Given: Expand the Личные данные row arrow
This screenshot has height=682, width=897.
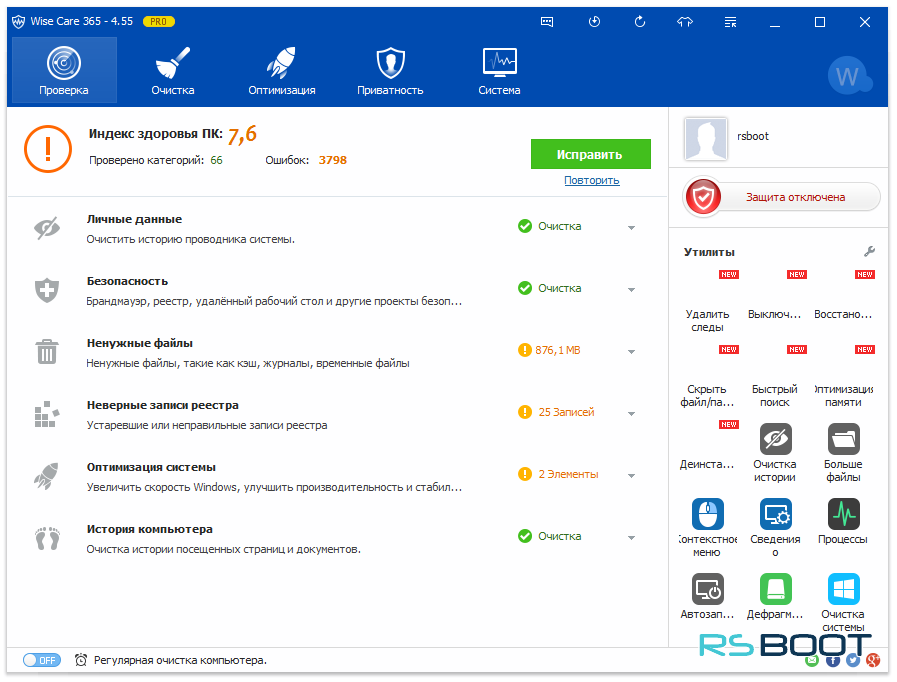Looking at the screenshot, I should click(632, 228).
